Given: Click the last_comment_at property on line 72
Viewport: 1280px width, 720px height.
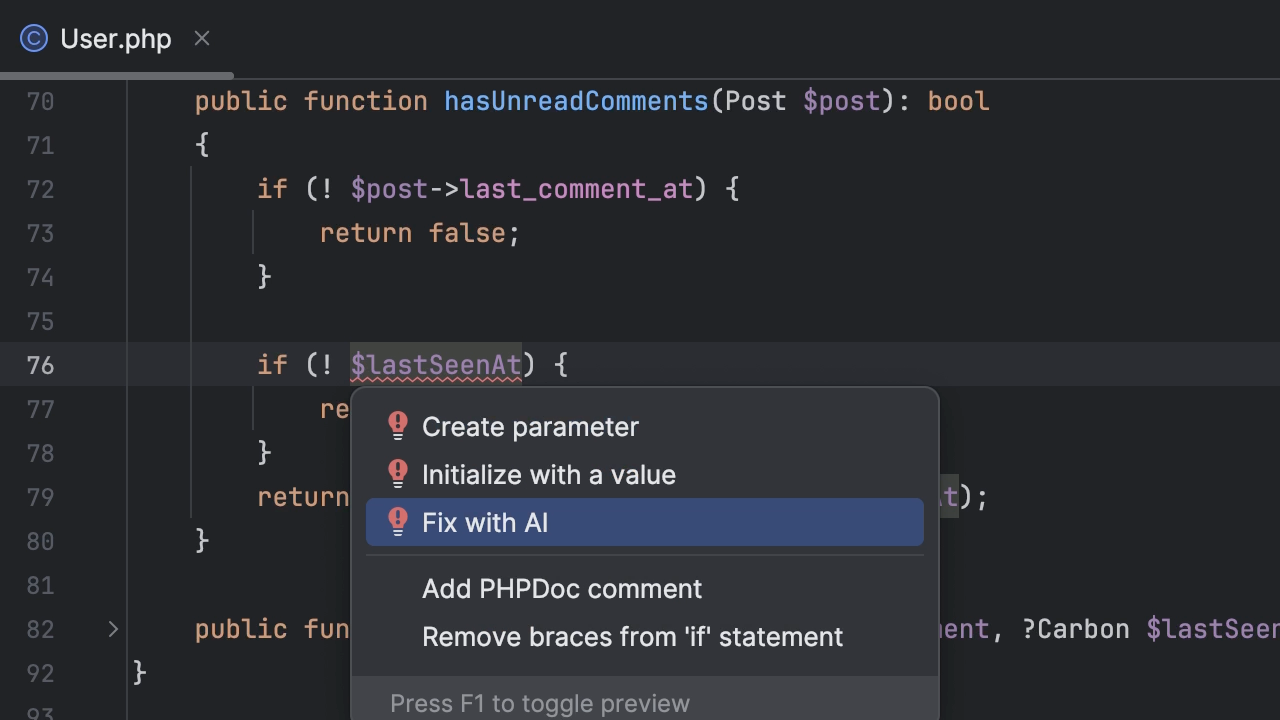Looking at the screenshot, I should (x=577, y=189).
